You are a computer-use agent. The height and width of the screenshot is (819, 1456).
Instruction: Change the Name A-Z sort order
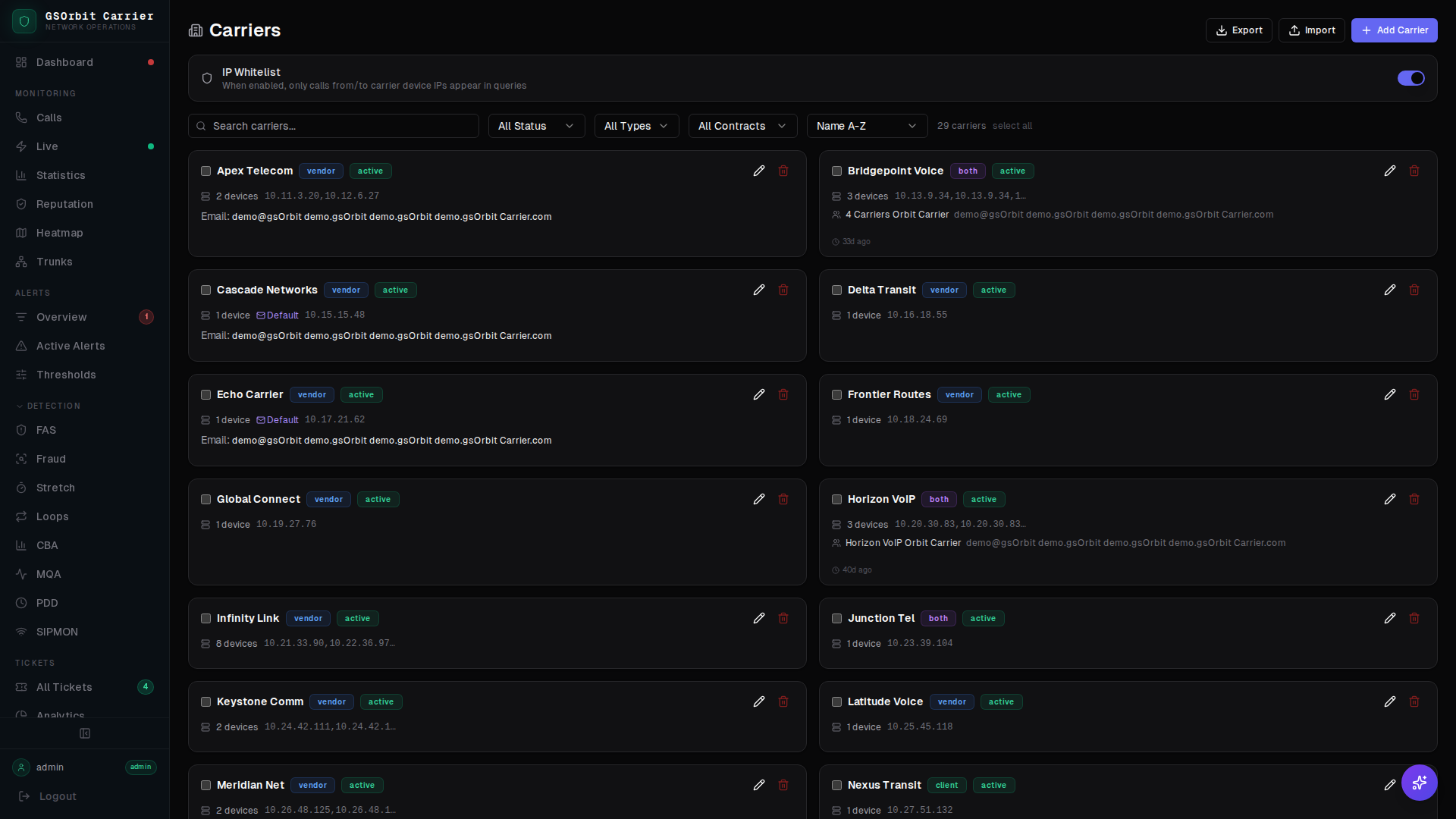(x=866, y=126)
